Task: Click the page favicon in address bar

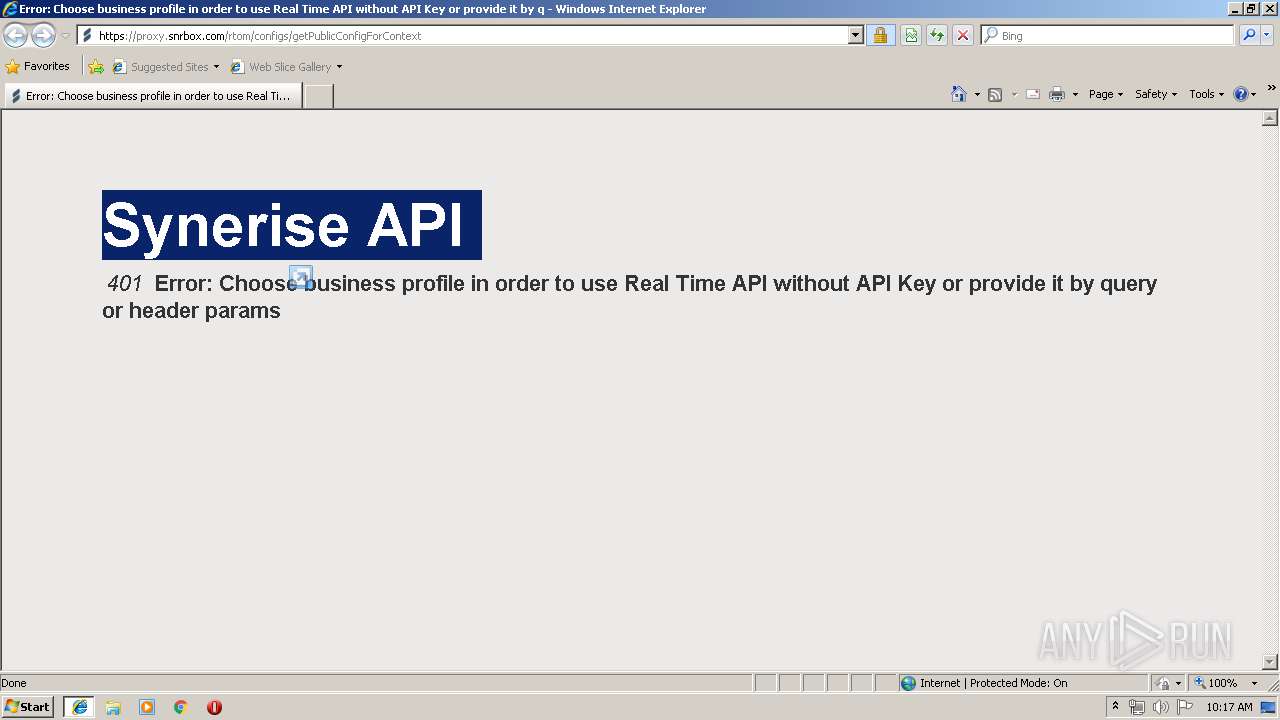Action: click(x=87, y=36)
